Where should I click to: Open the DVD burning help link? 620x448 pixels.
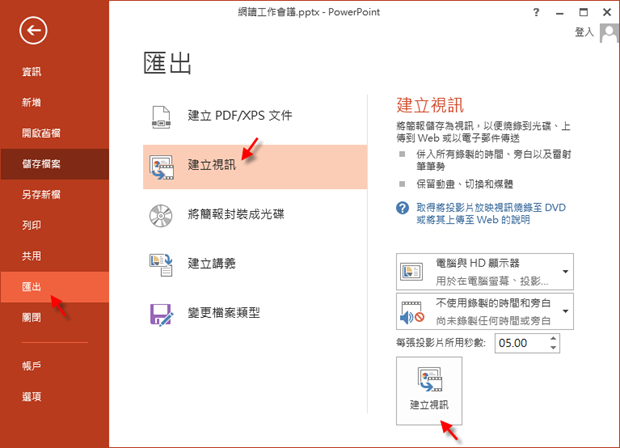491,214
